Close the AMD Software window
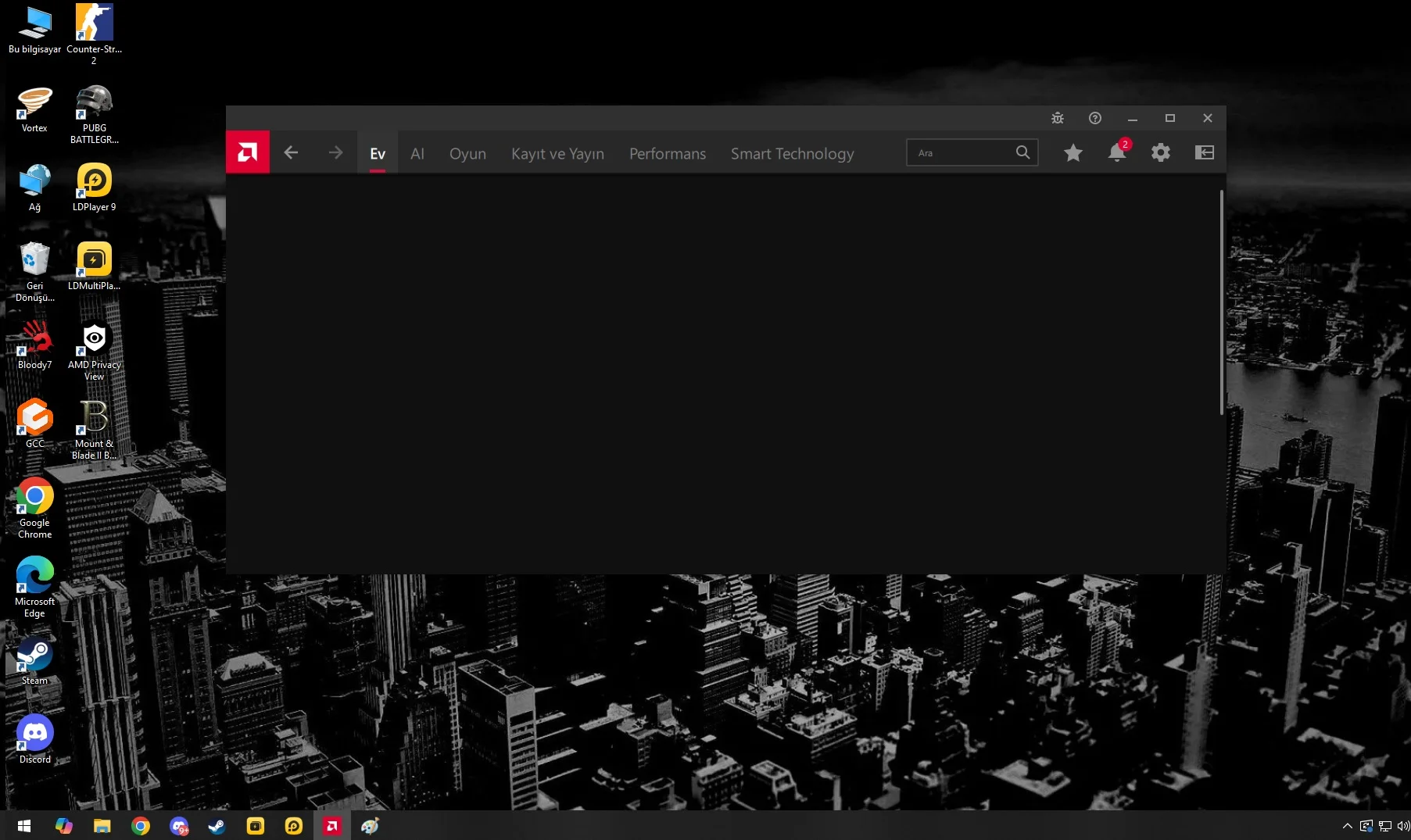 1208,118
